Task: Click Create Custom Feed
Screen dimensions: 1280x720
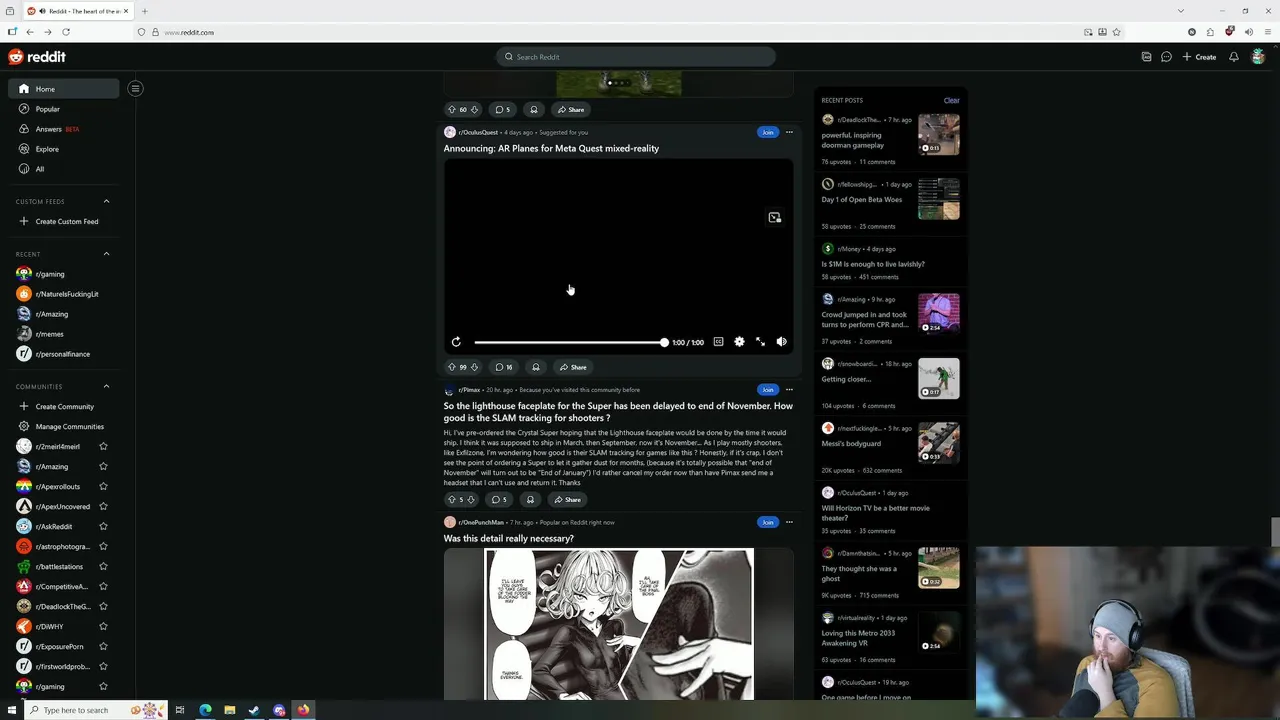Action: click(x=63, y=221)
